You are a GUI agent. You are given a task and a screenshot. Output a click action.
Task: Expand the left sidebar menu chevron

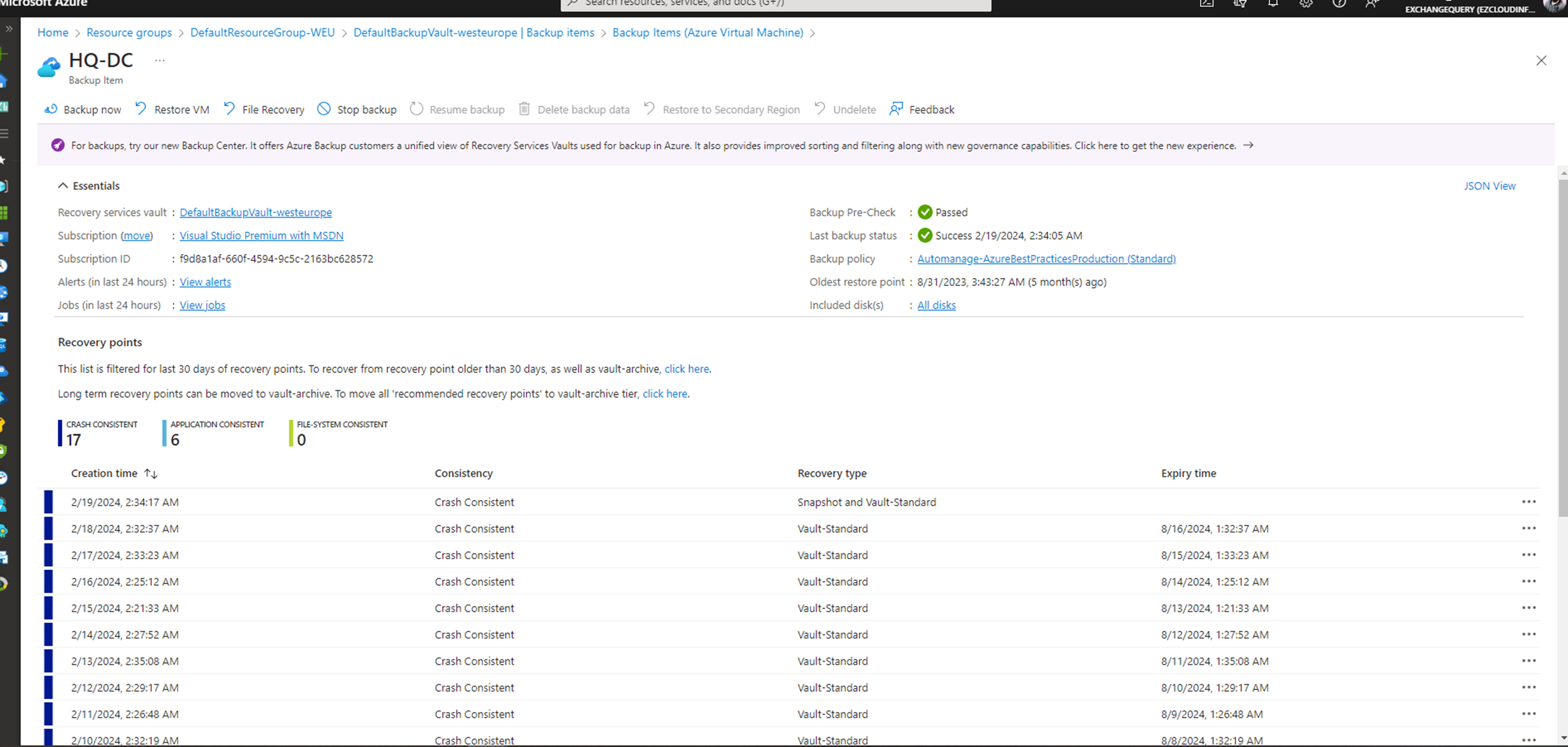point(8,29)
